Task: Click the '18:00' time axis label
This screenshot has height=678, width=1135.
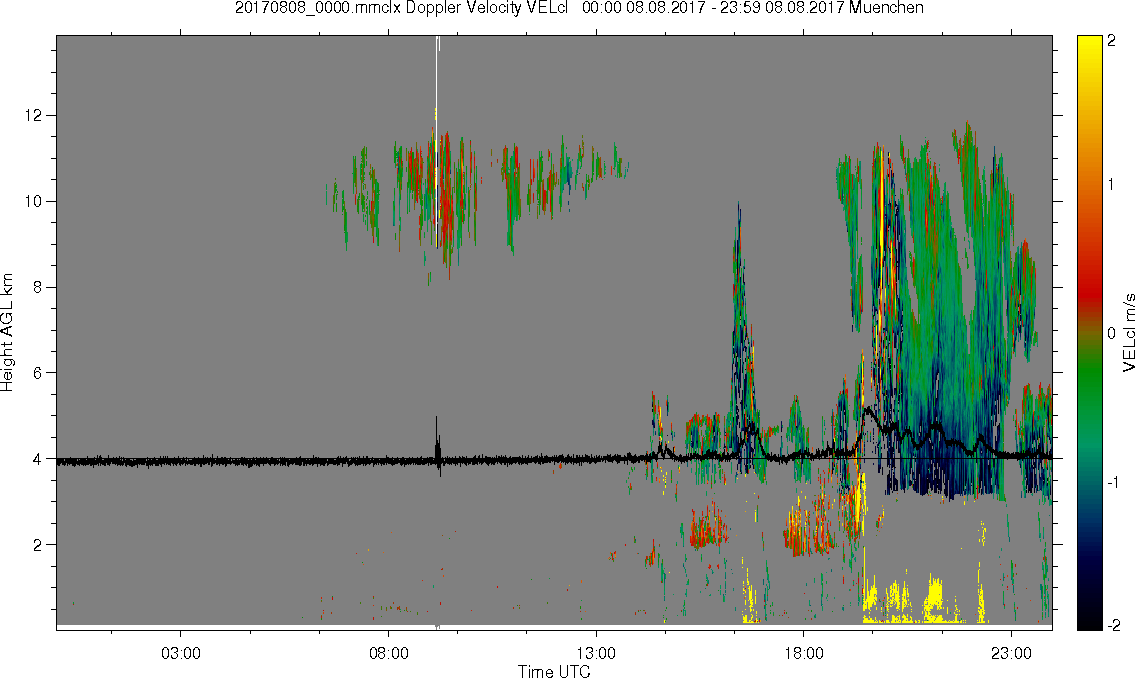Action: (x=803, y=654)
